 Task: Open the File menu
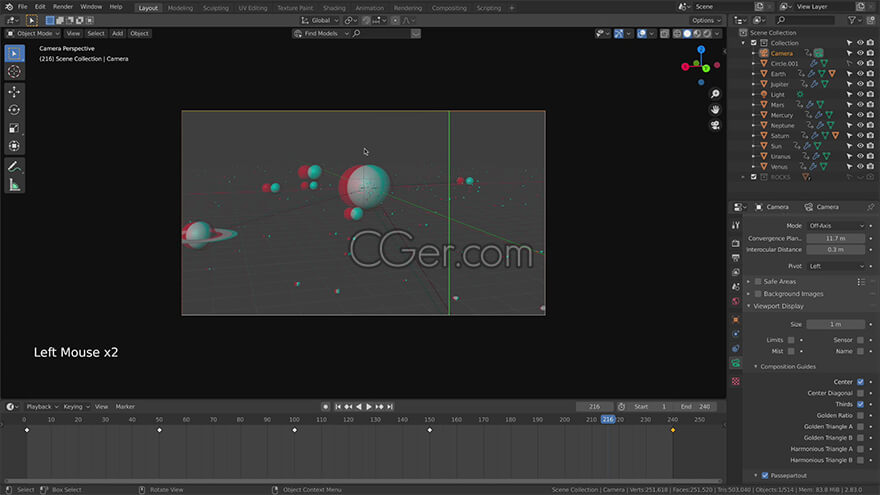22,7
